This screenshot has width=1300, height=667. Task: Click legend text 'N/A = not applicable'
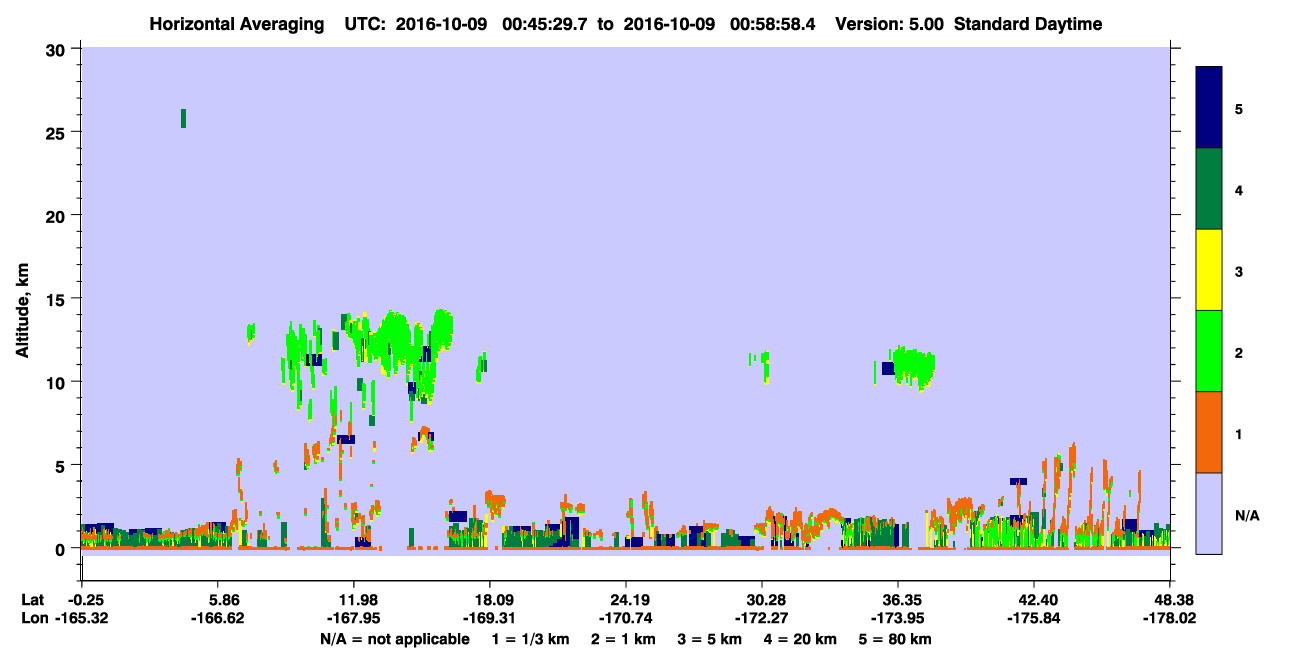pos(395,639)
